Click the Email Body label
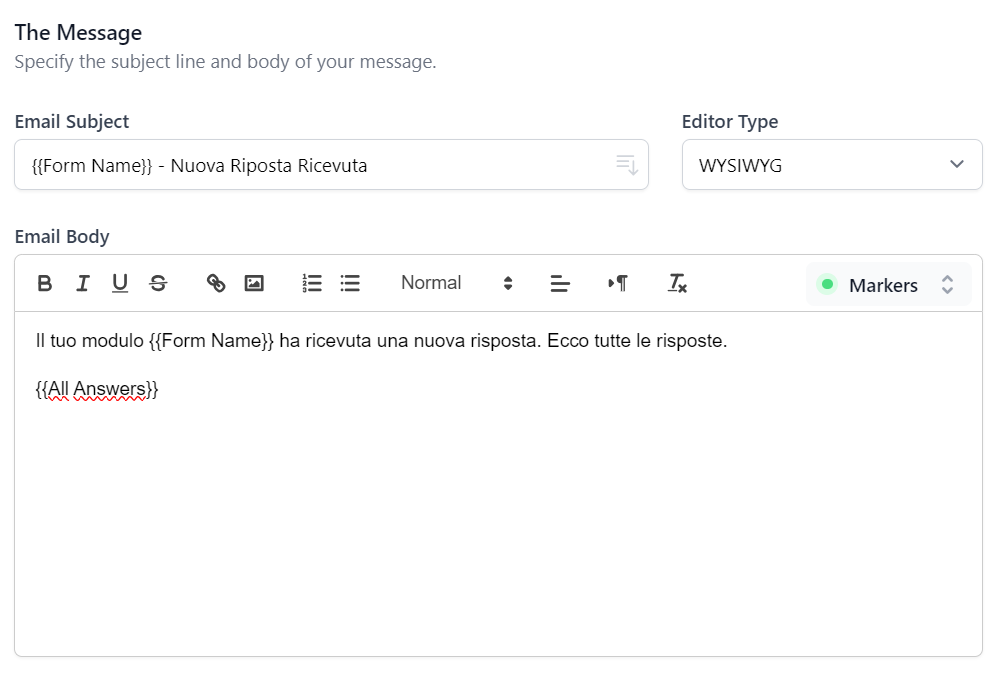The height and width of the screenshot is (680, 1005). point(62,237)
